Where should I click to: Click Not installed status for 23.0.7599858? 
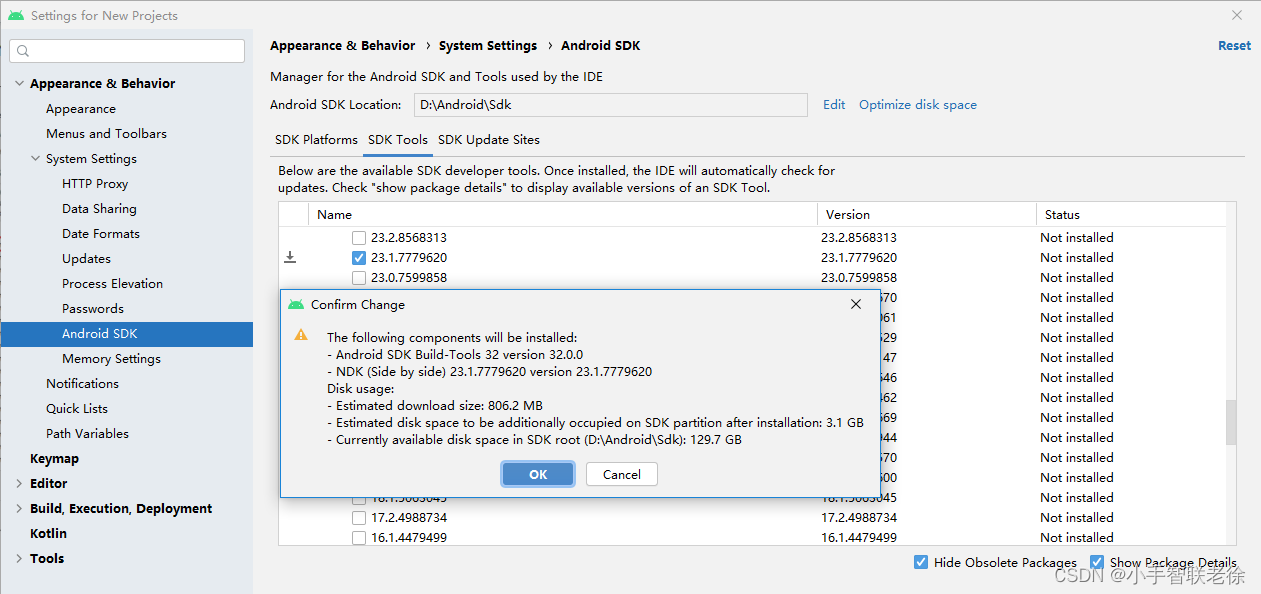[x=1077, y=278]
